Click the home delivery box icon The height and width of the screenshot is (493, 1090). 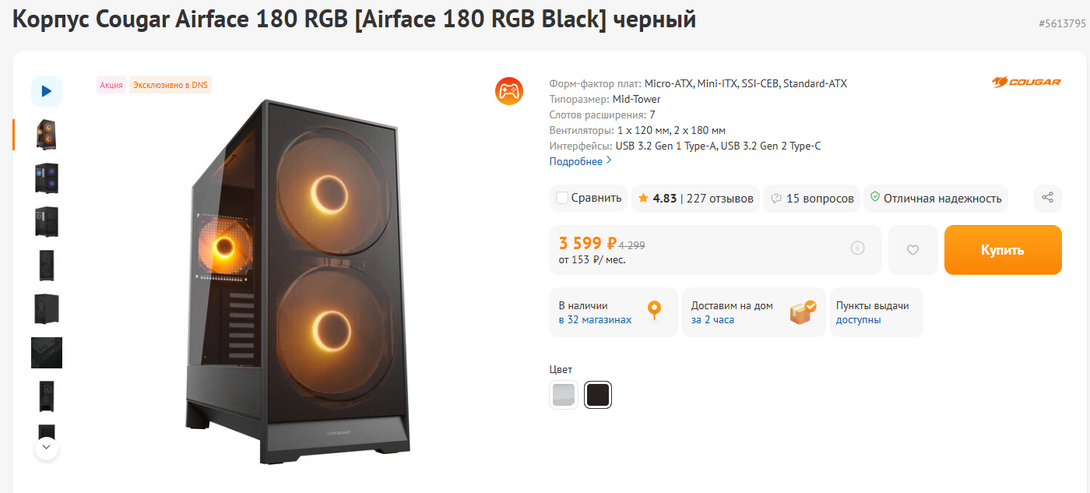coord(802,312)
